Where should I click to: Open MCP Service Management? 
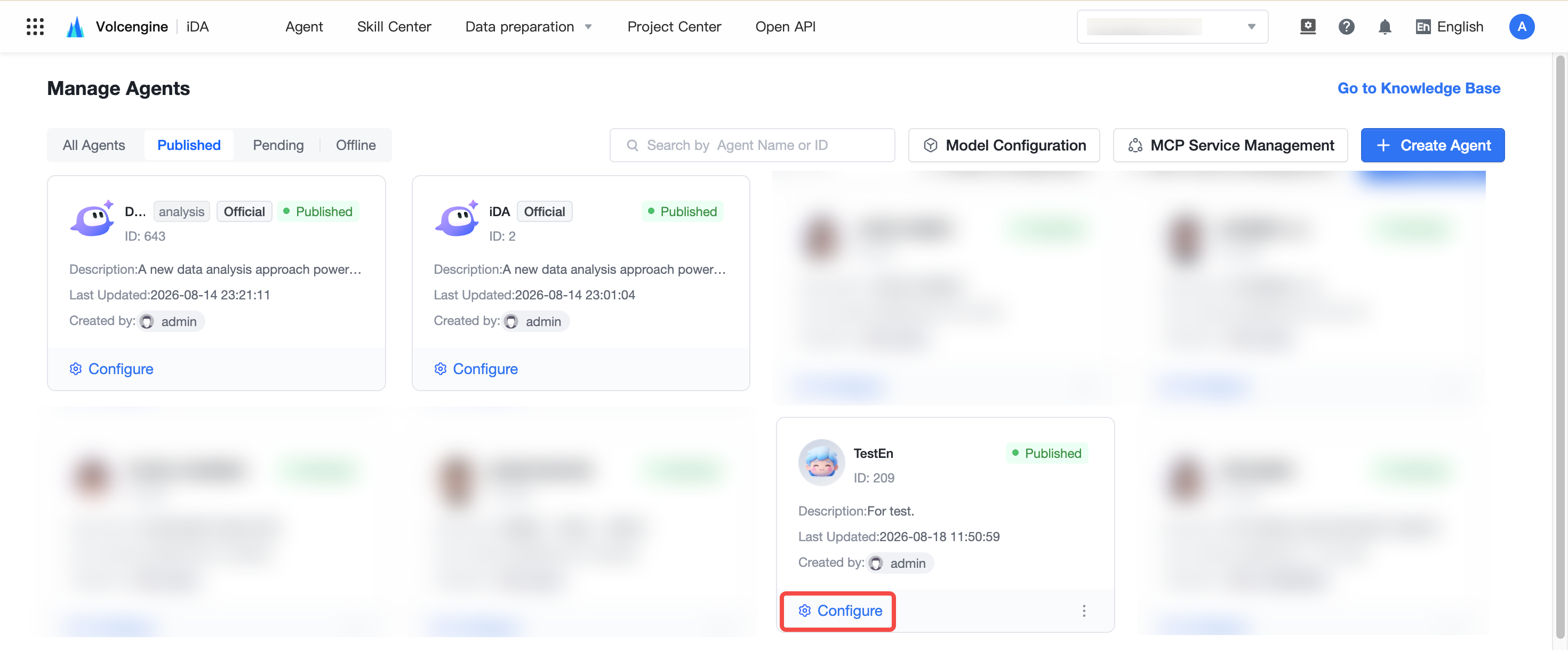click(x=1229, y=145)
